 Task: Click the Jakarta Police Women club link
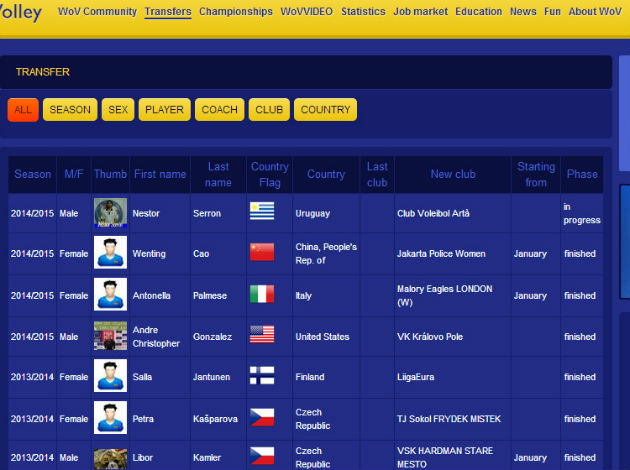[441, 254]
